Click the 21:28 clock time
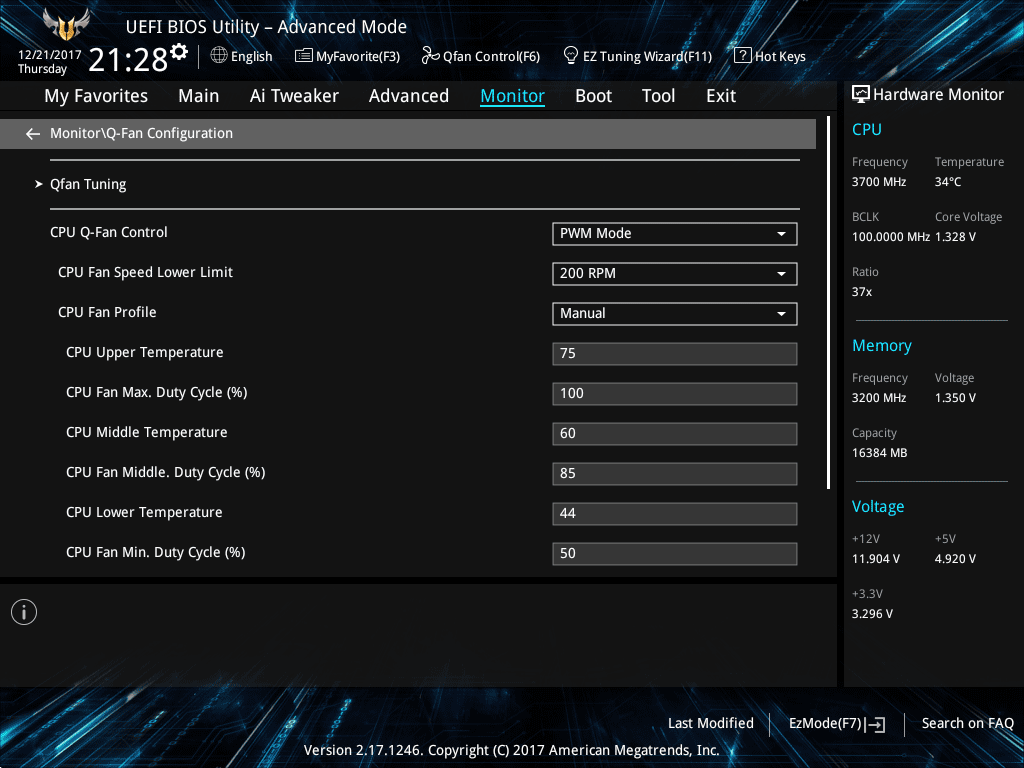1024x768 pixels. (x=128, y=60)
